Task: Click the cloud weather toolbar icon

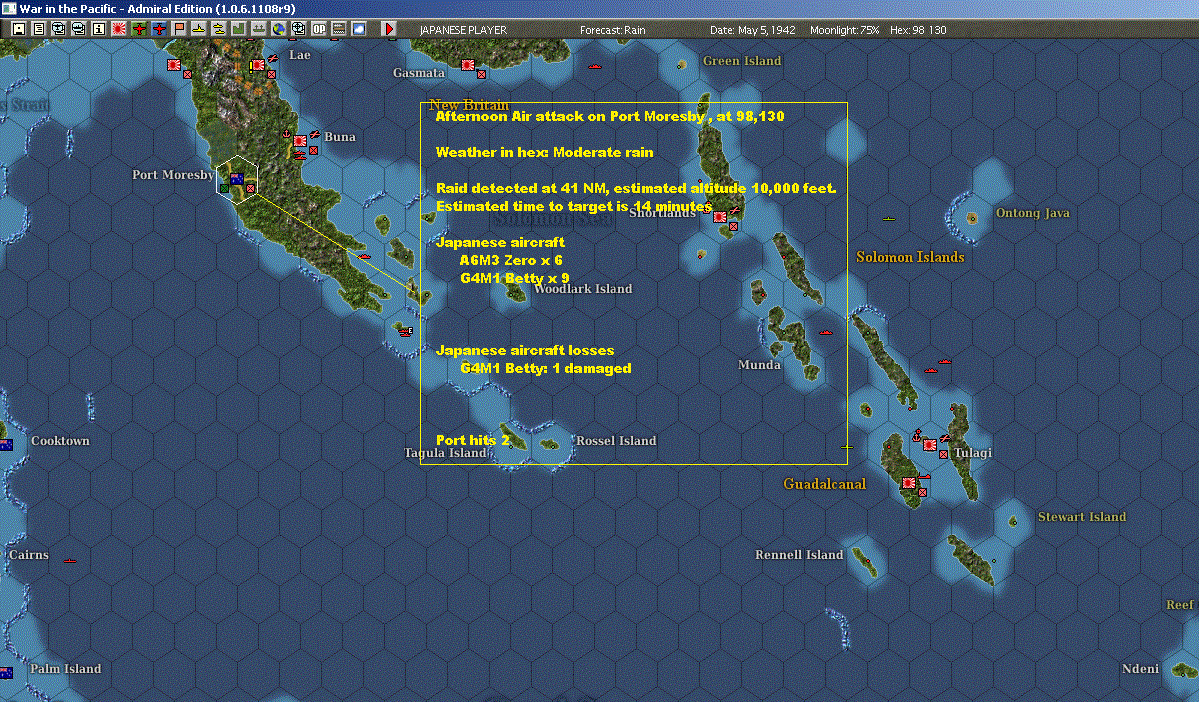Action: (359, 29)
